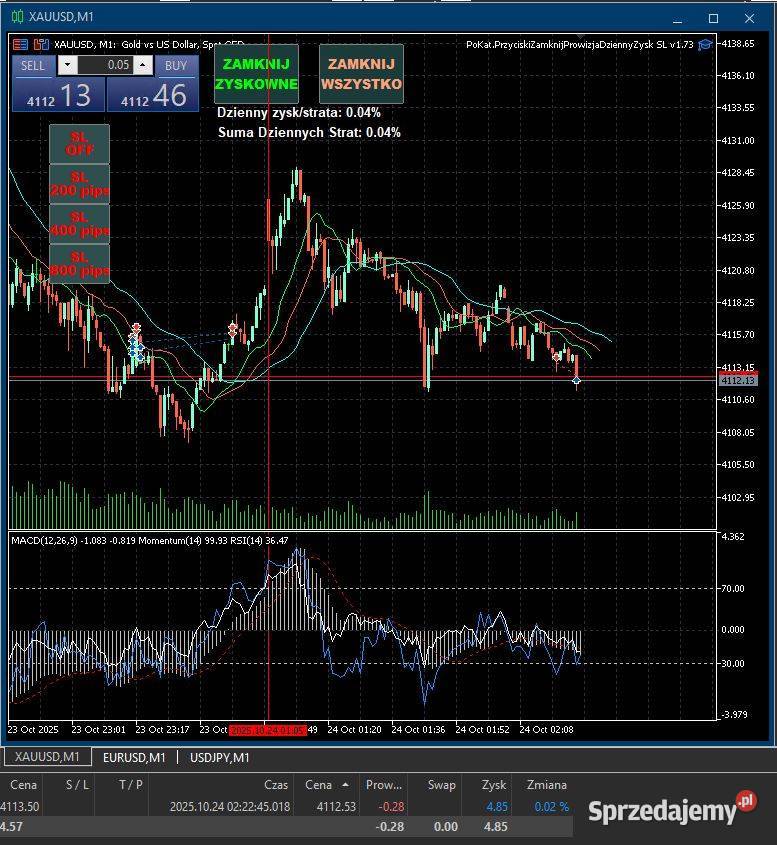Decrease lot volume with down arrow
Image resolution: width=777 pixels, height=845 pixels.
pyautogui.click(x=67, y=65)
